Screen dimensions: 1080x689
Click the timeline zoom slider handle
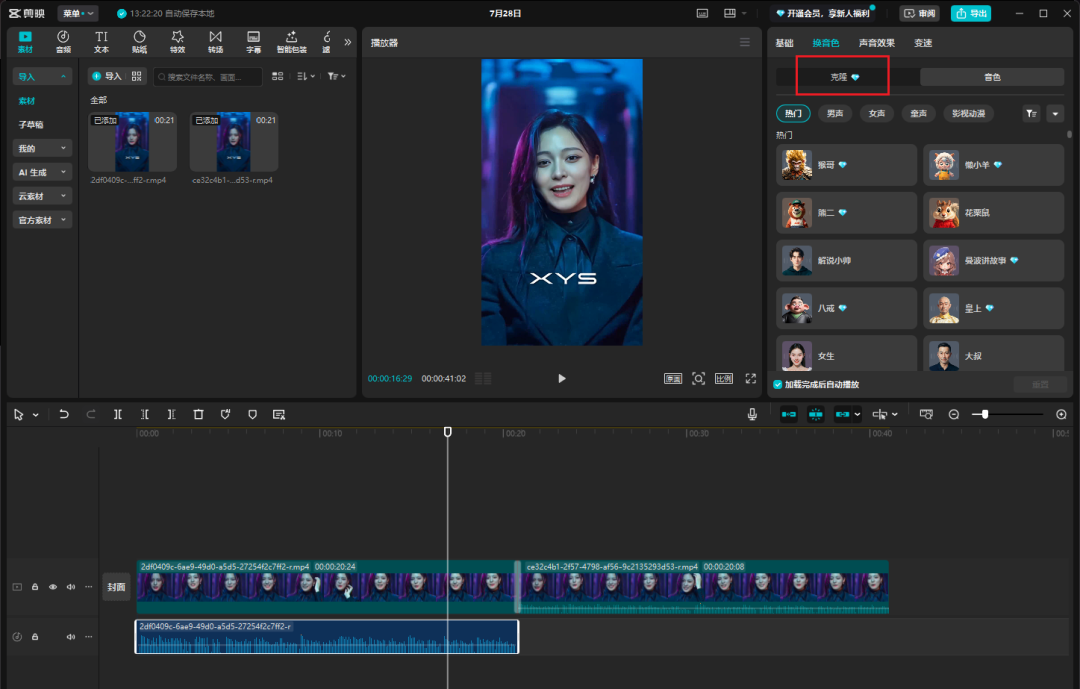pos(985,414)
